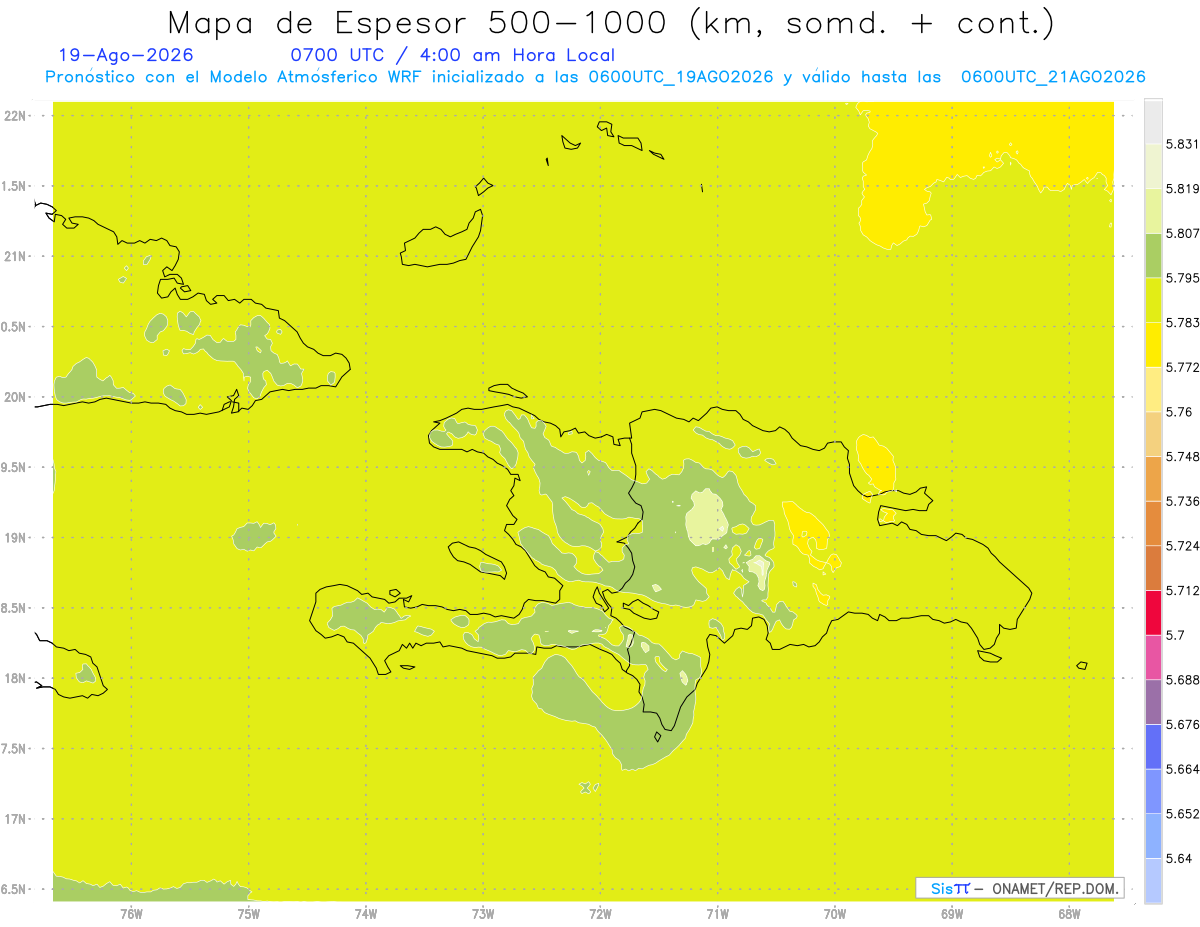The height and width of the screenshot is (927, 1200).
Task: Click the legend value '5.724'
Action: tap(1183, 545)
